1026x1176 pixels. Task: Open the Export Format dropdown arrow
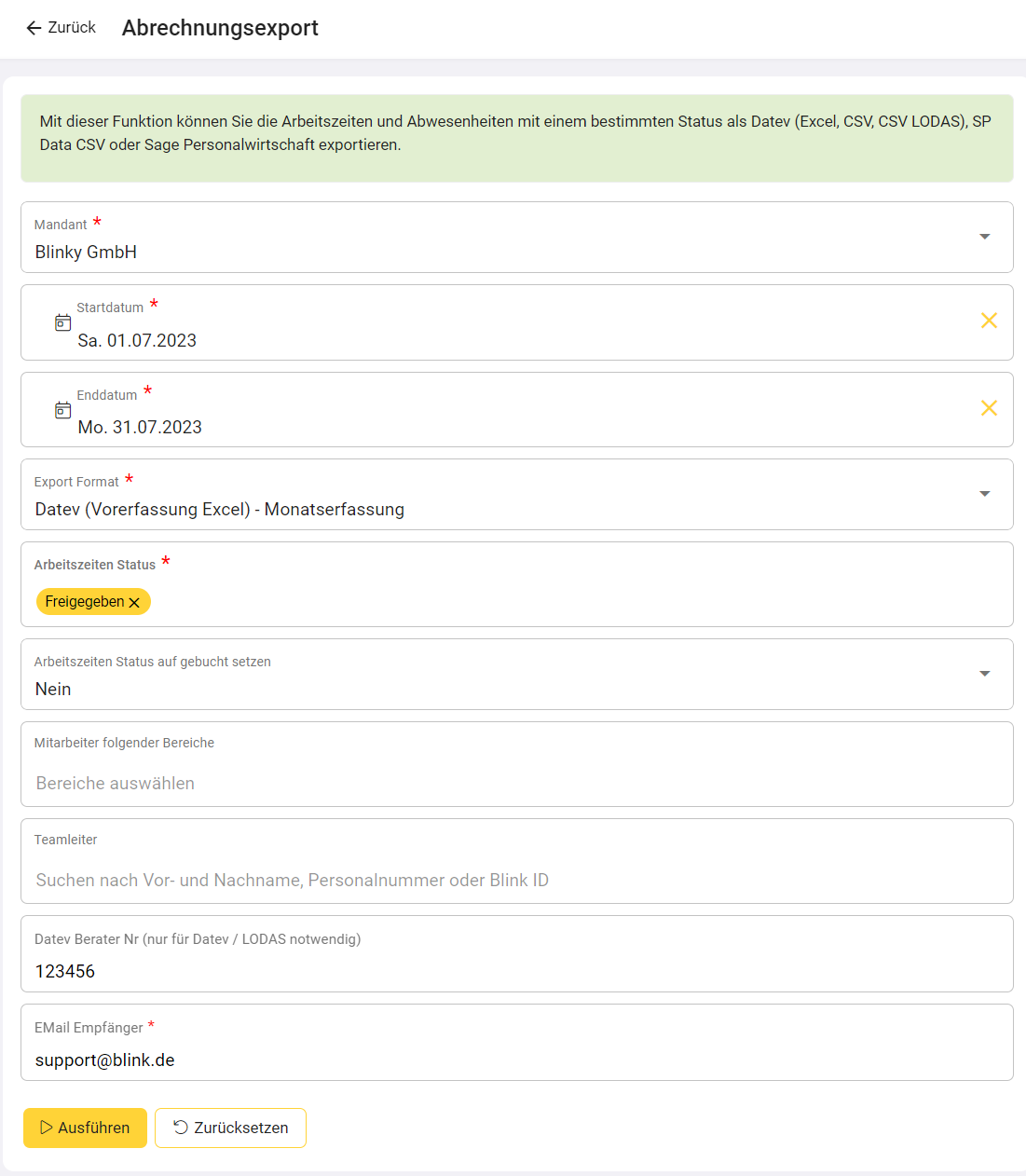point(984,494)
